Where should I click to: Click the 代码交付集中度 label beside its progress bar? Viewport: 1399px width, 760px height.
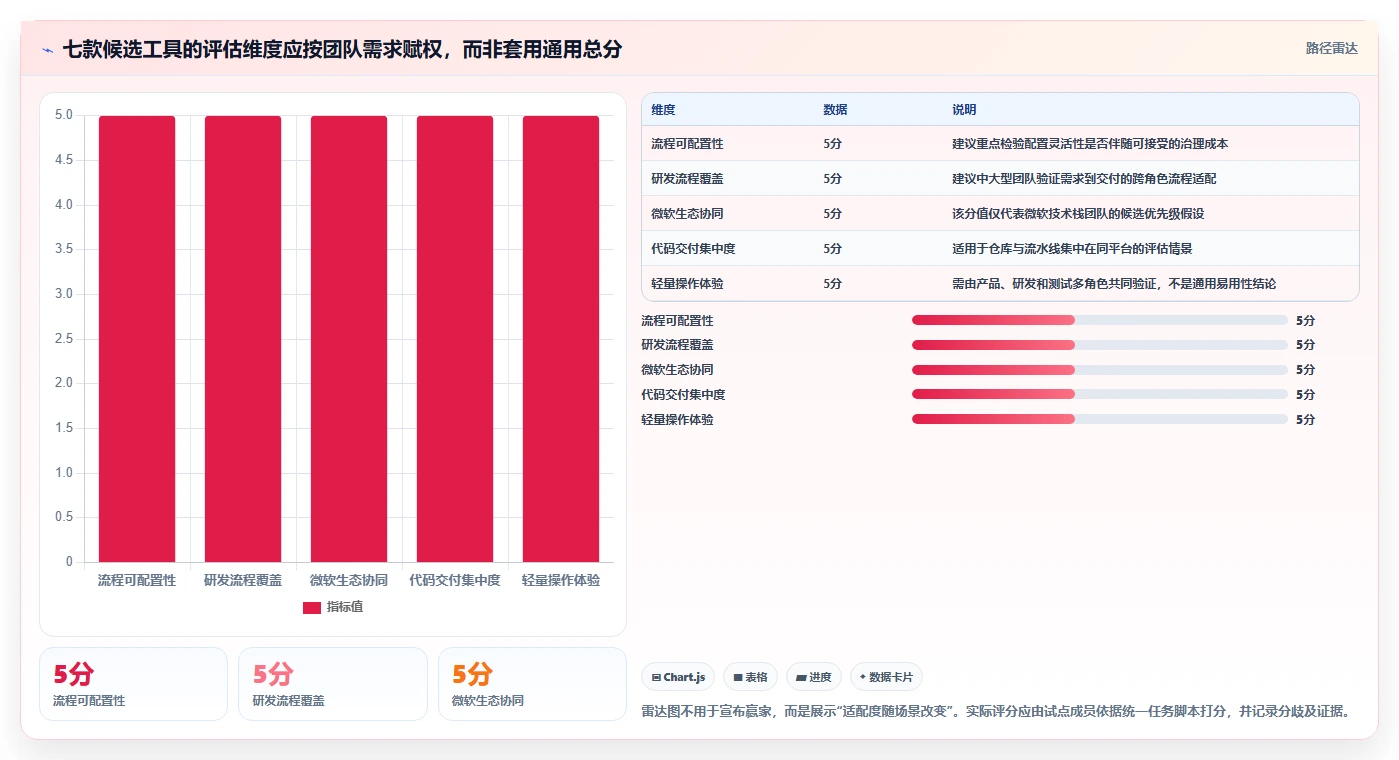pyautogui.click(x=683, y=395)
